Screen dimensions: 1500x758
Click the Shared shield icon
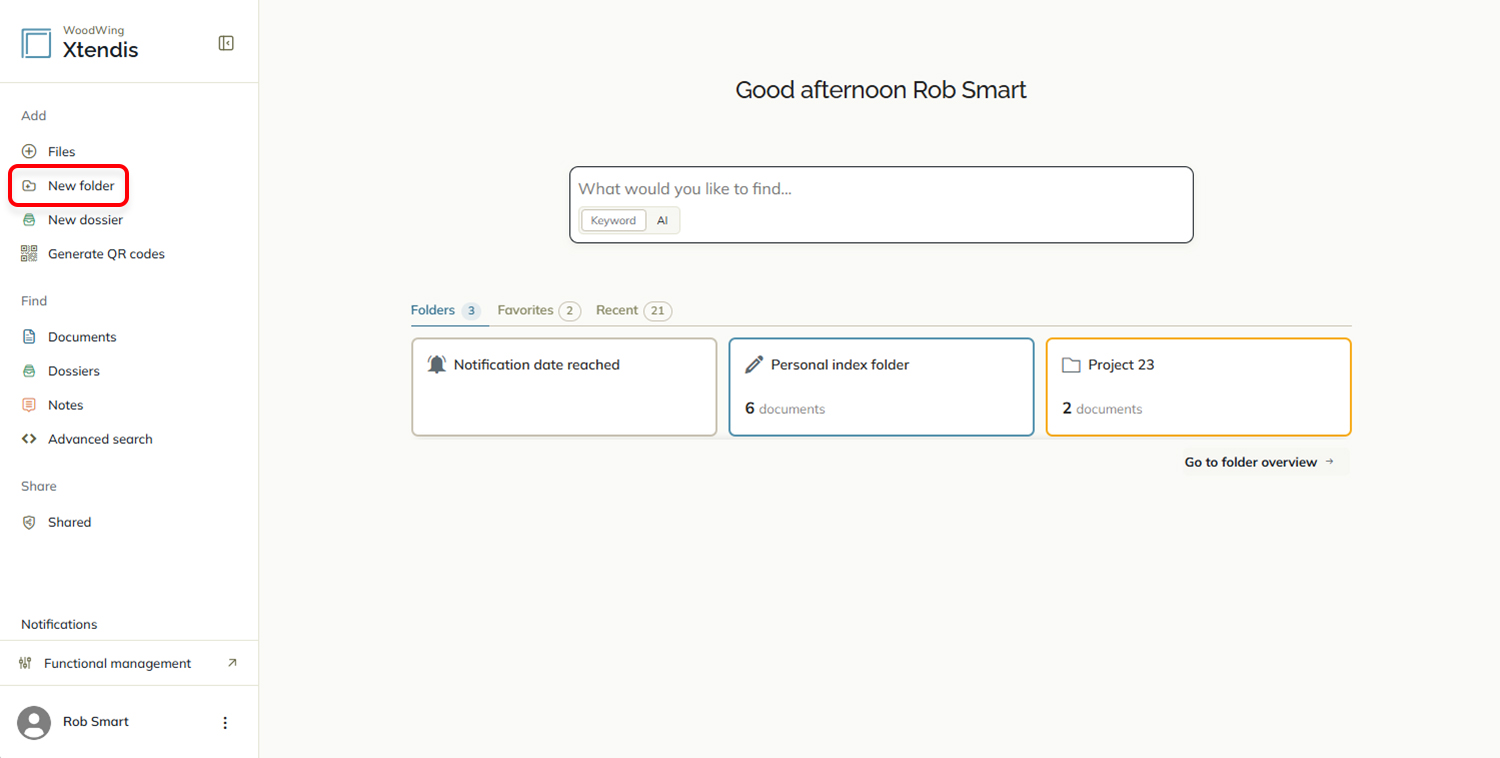(x=29, y=522)
